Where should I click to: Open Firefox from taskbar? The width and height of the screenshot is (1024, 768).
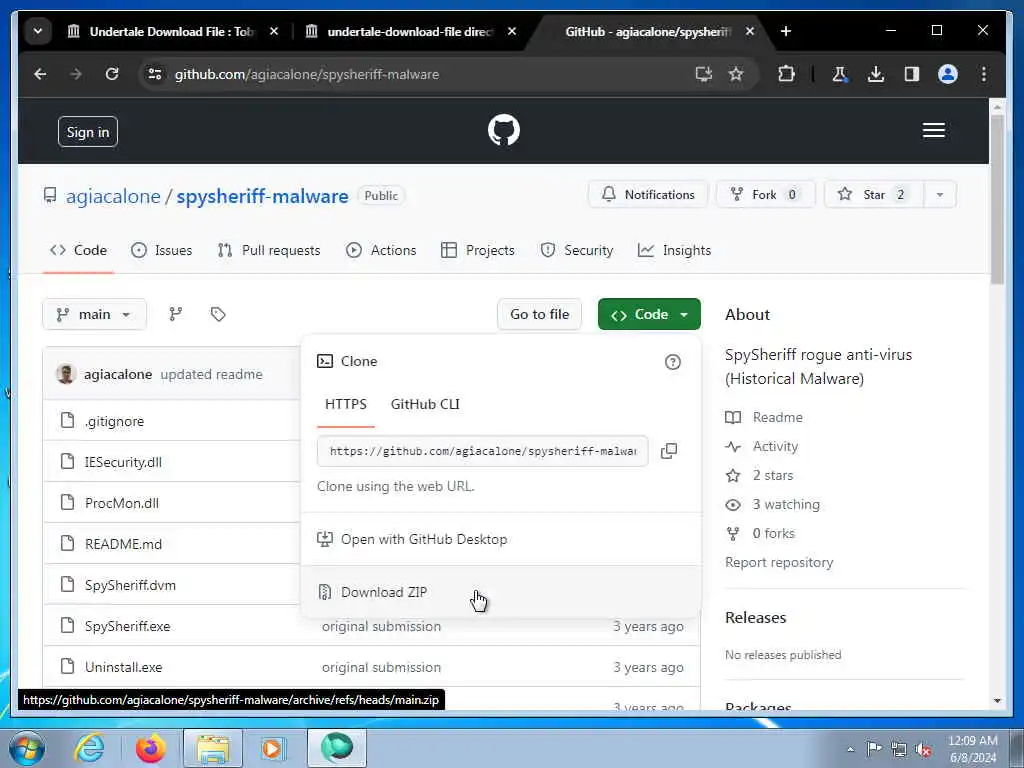(150, 748)
